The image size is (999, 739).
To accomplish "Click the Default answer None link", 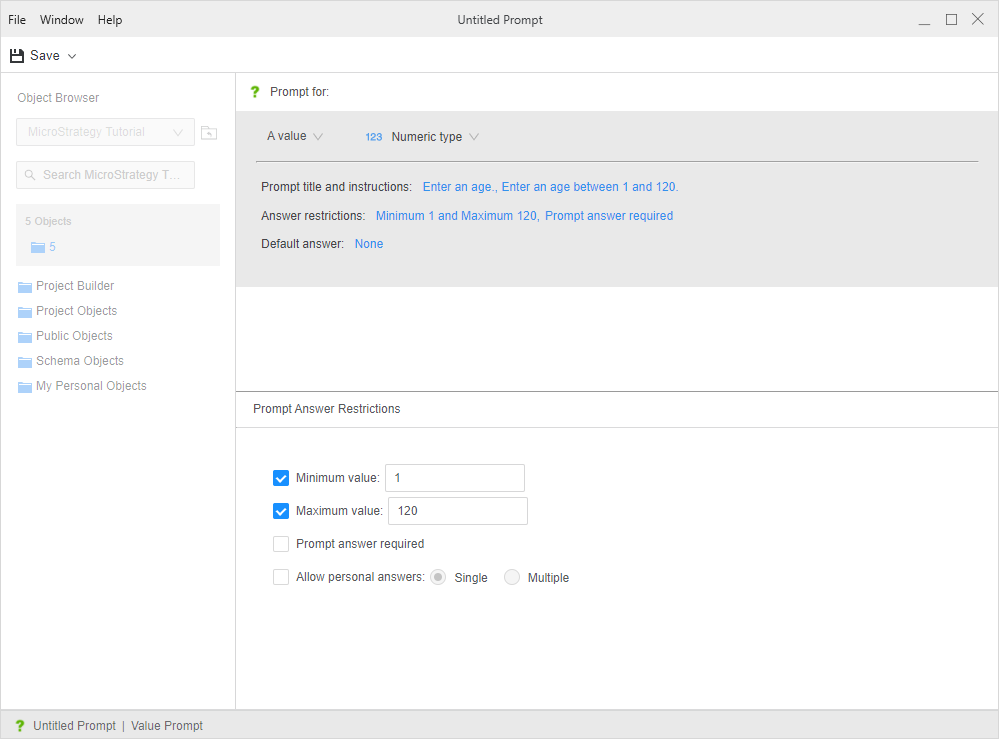I will (x=369, y=244).
